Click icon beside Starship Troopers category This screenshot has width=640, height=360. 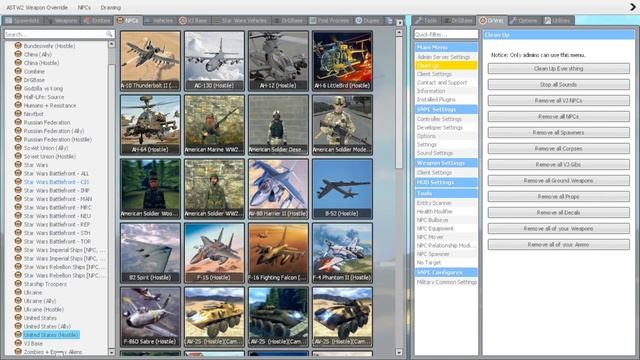[x=18, y=283]
